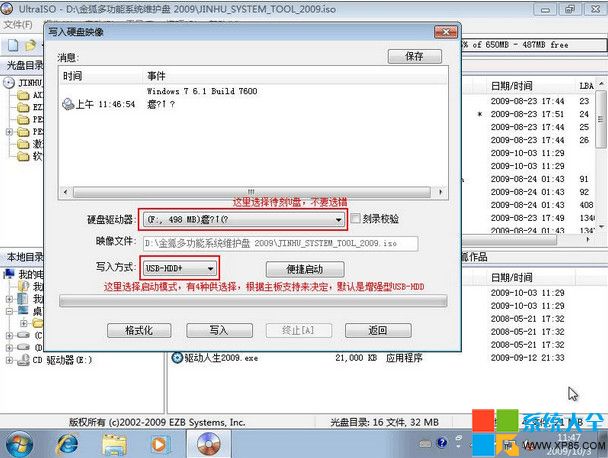This screenshot has width=608, height=458.
Task: Select CD 驱动器(E:) drive icon
Action: (24, 360)
